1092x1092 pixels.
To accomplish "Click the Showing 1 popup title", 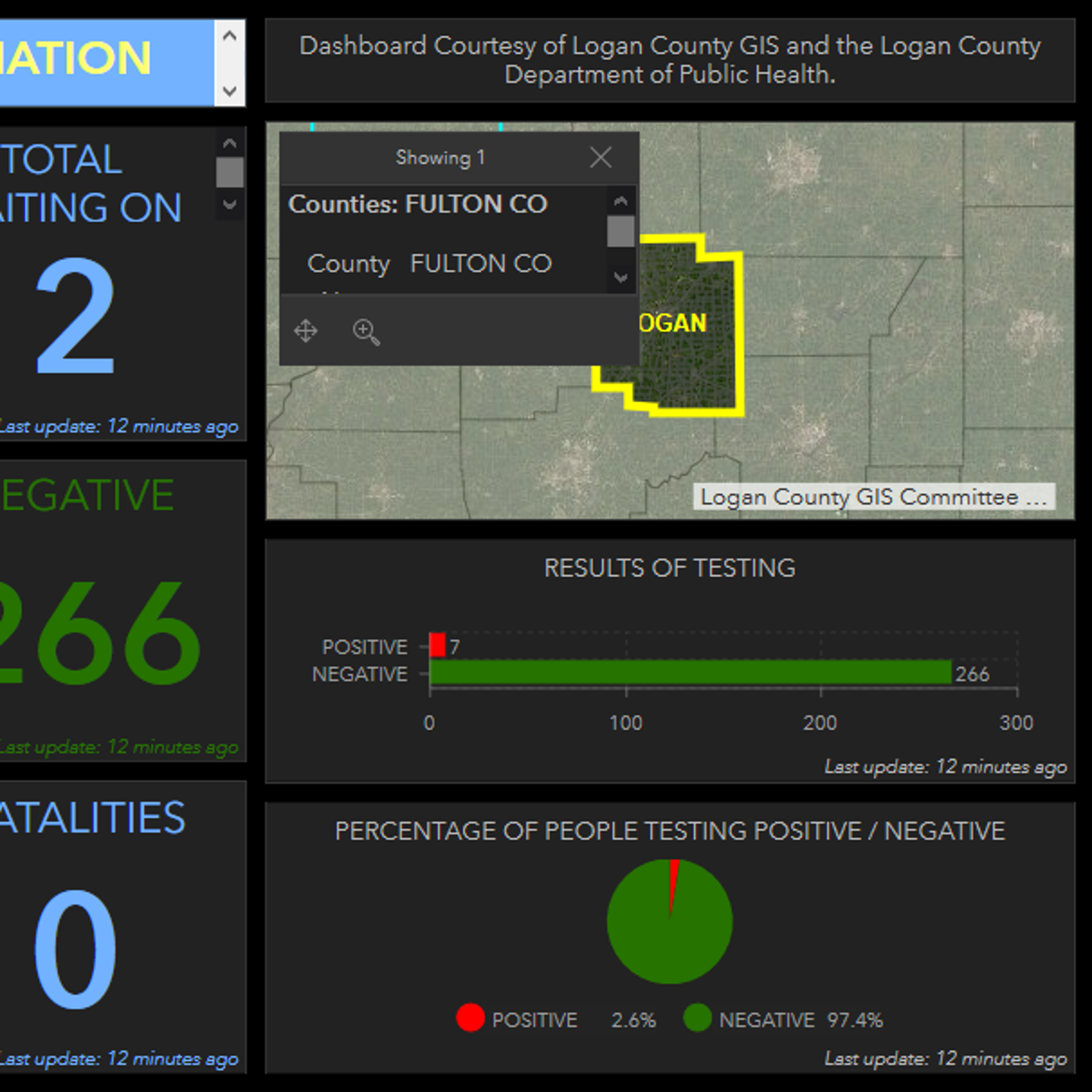I will tap(440, 157).
